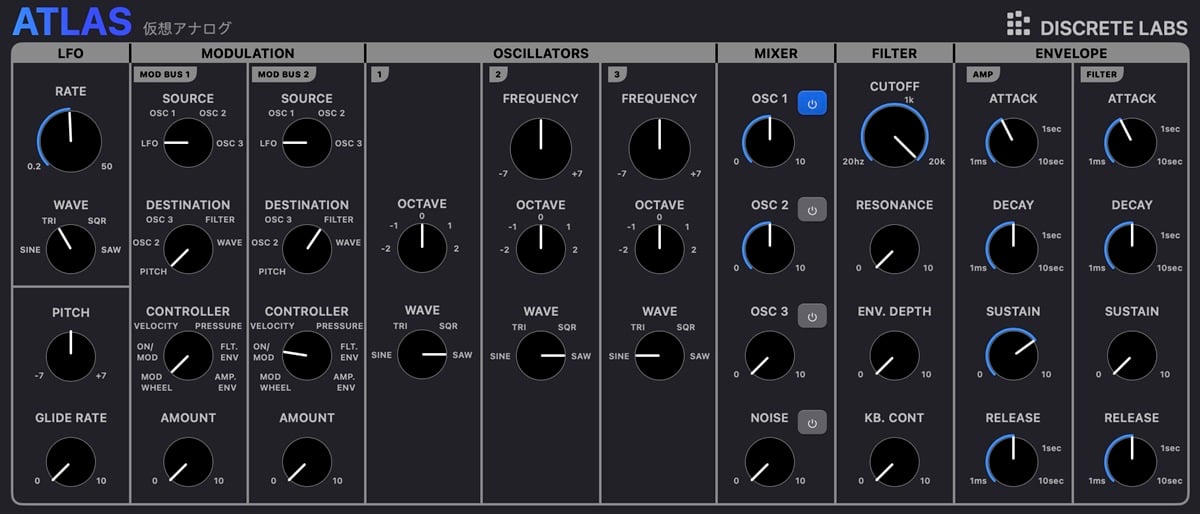The width and height of the screenshot is (1200, 514).
Task: Click the GLIDE RATE knob
Action: (71, 461)
